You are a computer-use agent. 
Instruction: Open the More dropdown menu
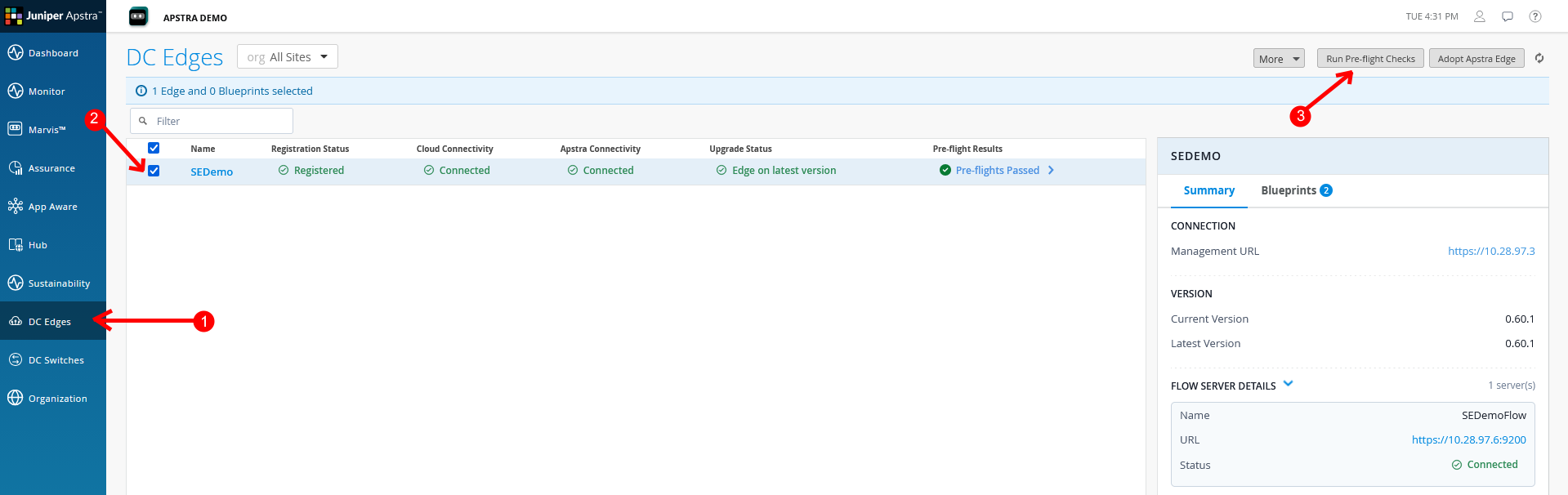click(1279, 58)
